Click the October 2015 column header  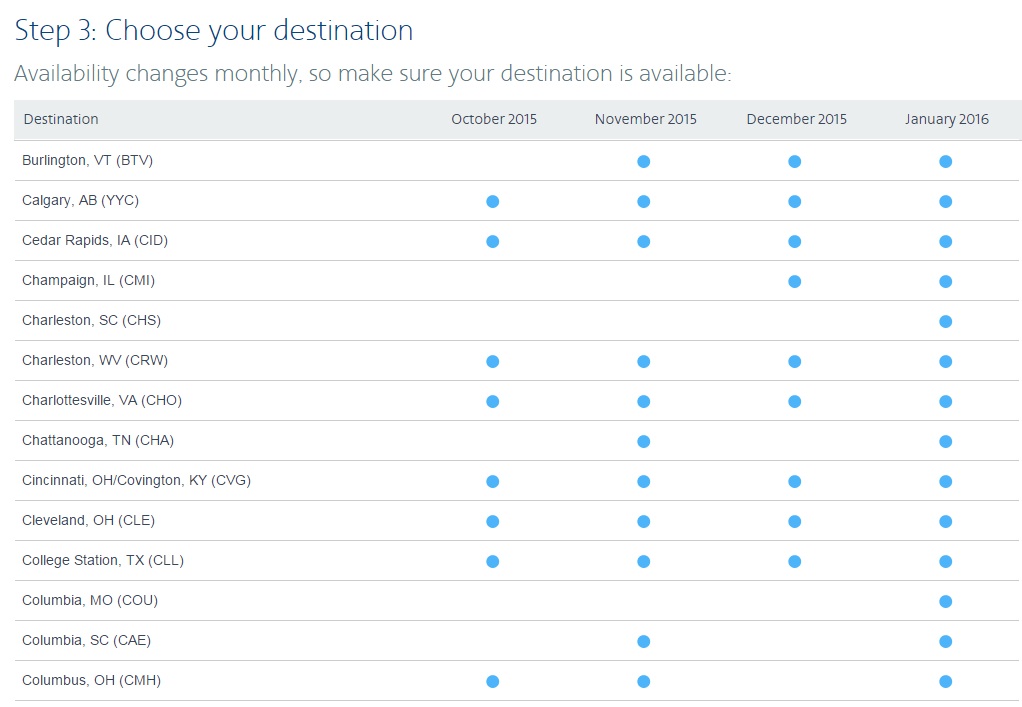(494, 119)
